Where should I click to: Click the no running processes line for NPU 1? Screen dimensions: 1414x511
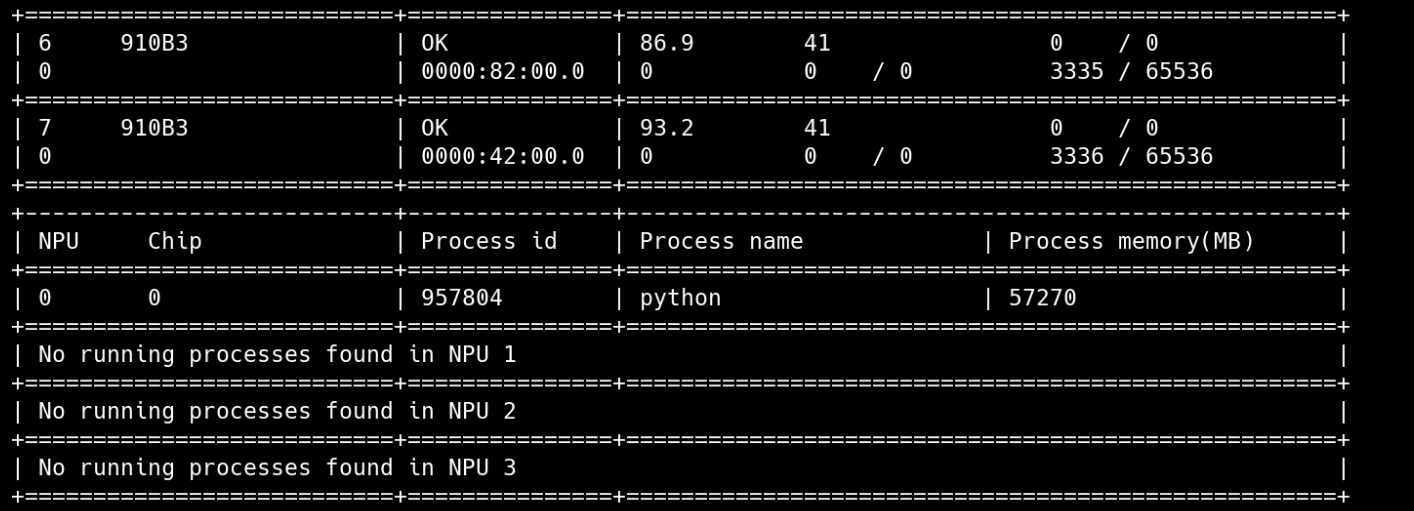tap(277, 355)
